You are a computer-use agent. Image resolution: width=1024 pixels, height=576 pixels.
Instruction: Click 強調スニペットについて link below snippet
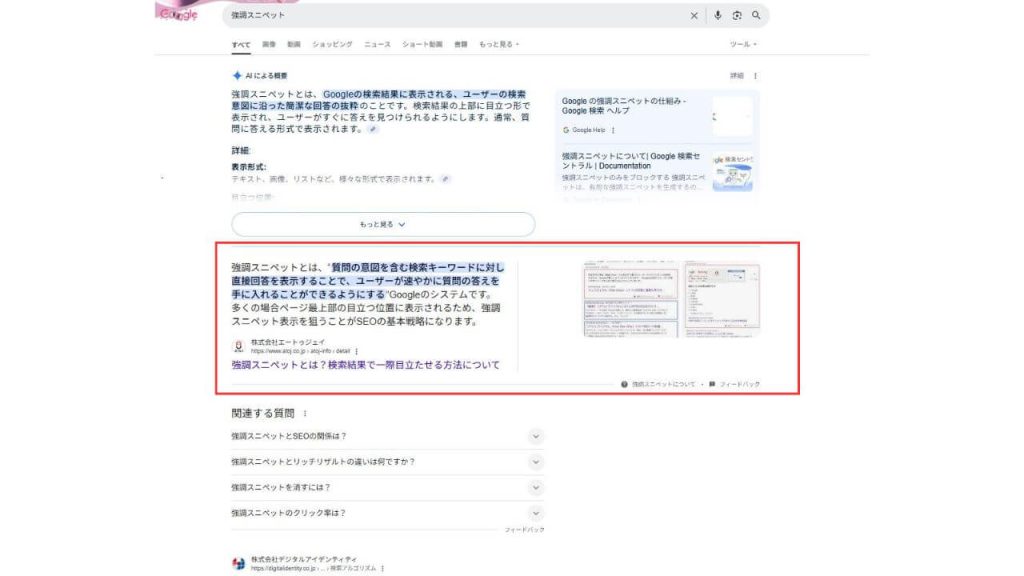point(664,384)
